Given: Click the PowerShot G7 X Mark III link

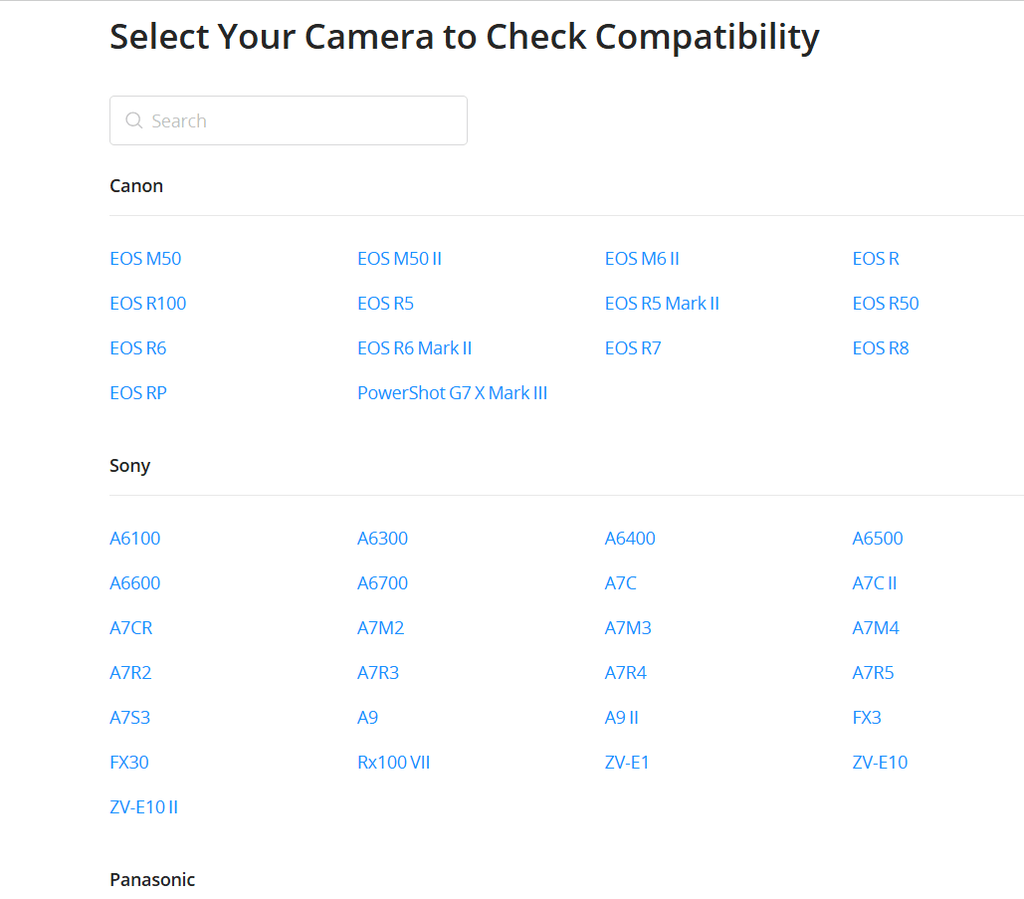Looking at the screenshot, I should 452,394.
